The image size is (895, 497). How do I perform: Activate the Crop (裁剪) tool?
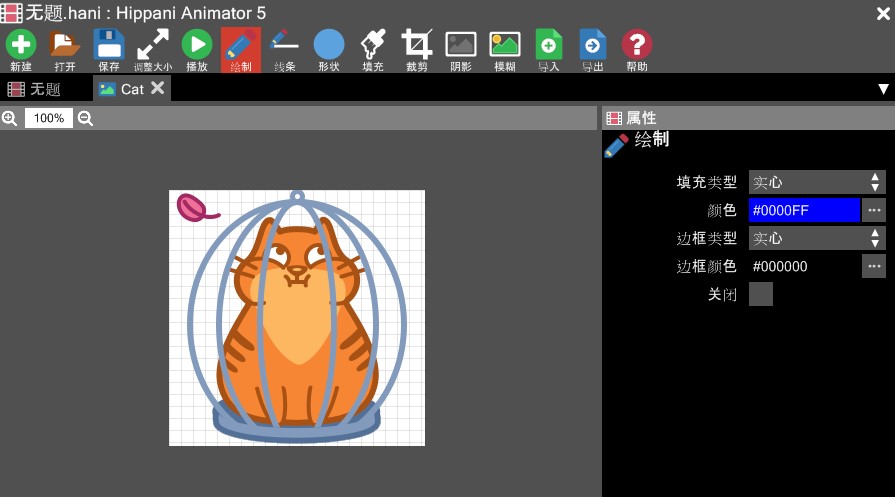pyautogui.click(x=417, y=49)
